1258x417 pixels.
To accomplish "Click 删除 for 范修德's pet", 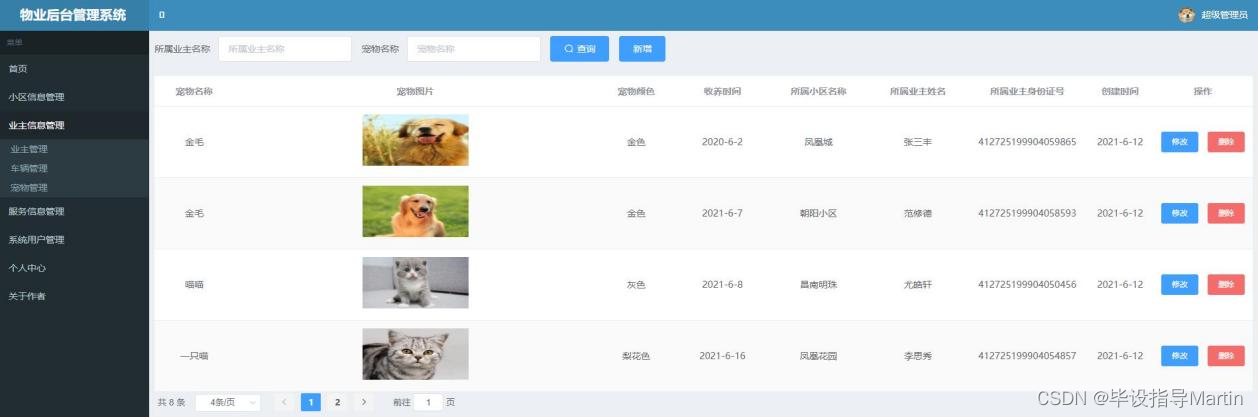I will (1226, 213).
